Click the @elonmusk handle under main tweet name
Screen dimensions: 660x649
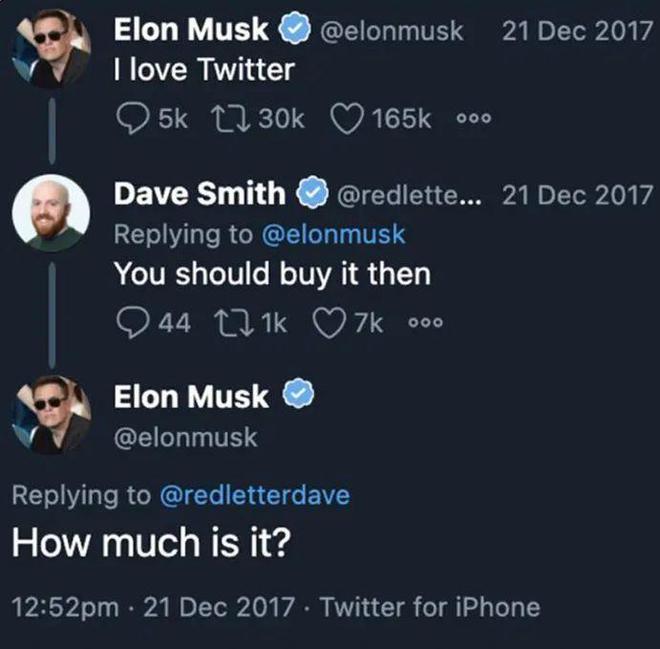pos(186,437)
